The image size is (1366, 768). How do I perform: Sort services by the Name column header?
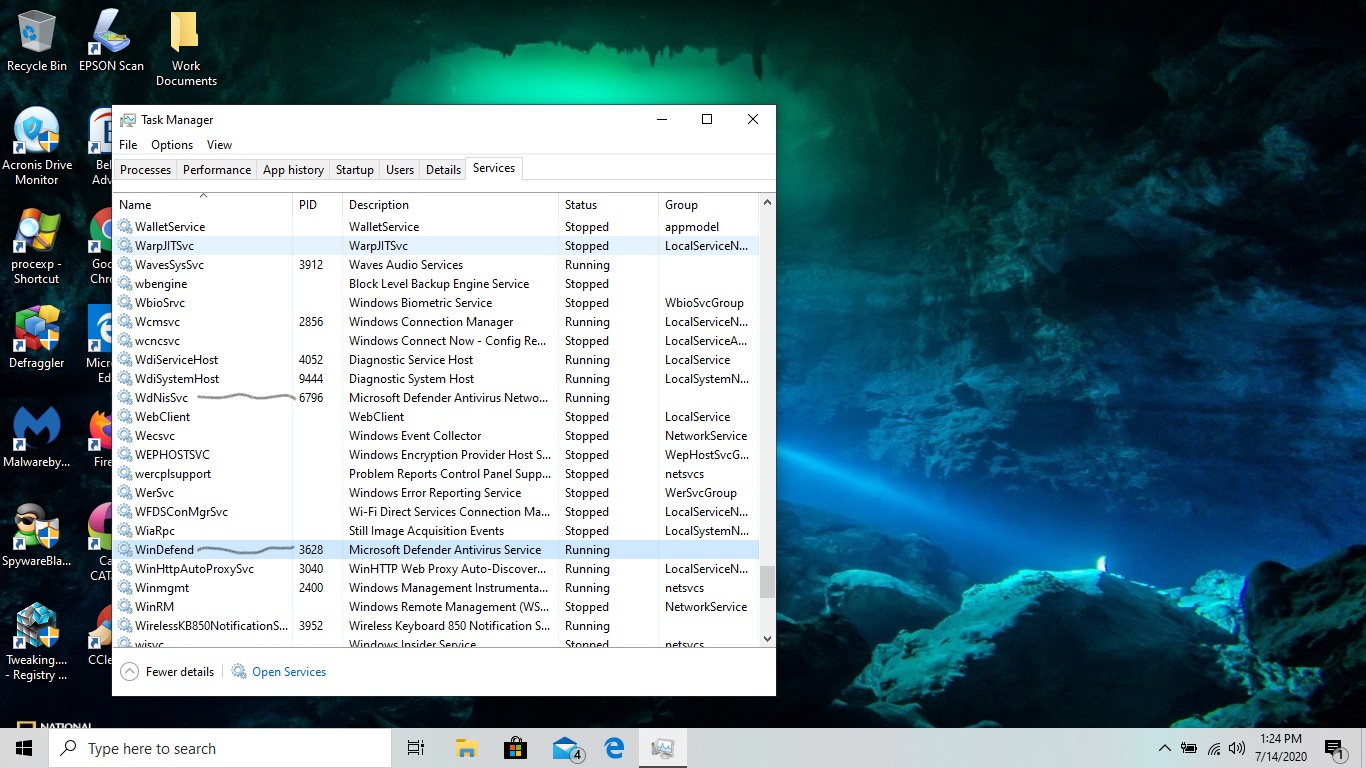coord(203,205)
